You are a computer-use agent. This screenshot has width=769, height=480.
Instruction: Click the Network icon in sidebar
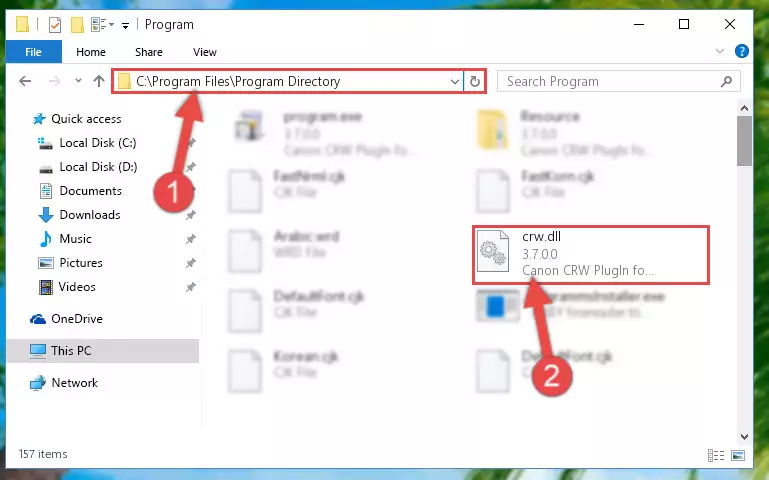click(x=38, y=383)
